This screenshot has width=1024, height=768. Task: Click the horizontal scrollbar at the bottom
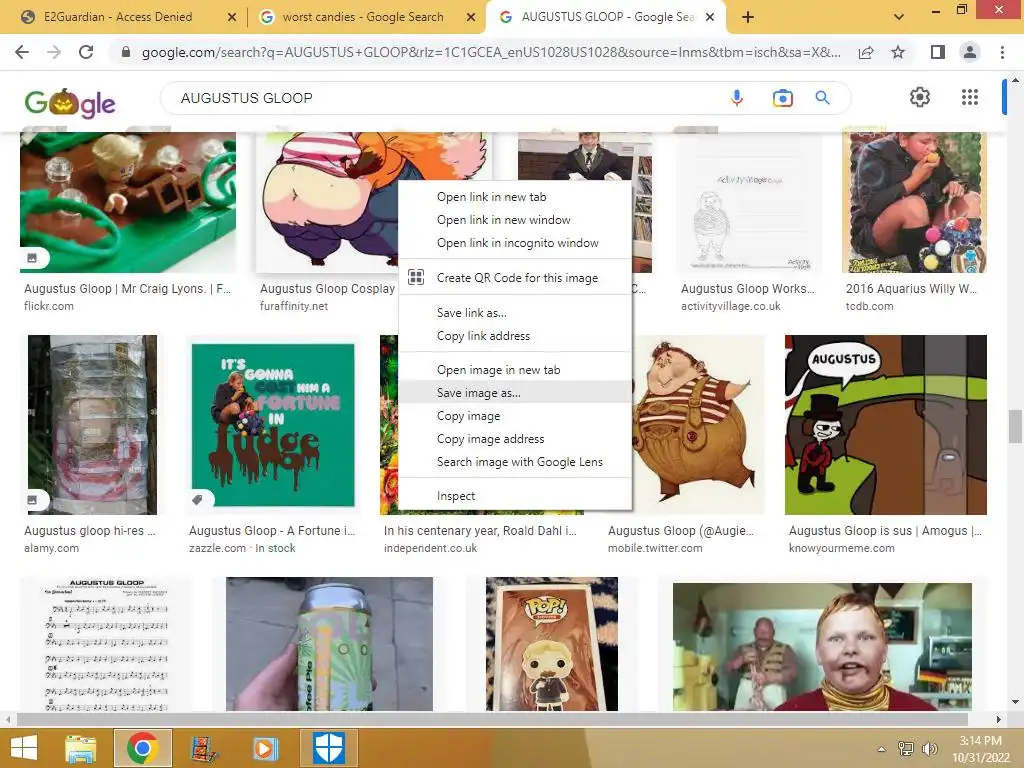pos(492,719)
